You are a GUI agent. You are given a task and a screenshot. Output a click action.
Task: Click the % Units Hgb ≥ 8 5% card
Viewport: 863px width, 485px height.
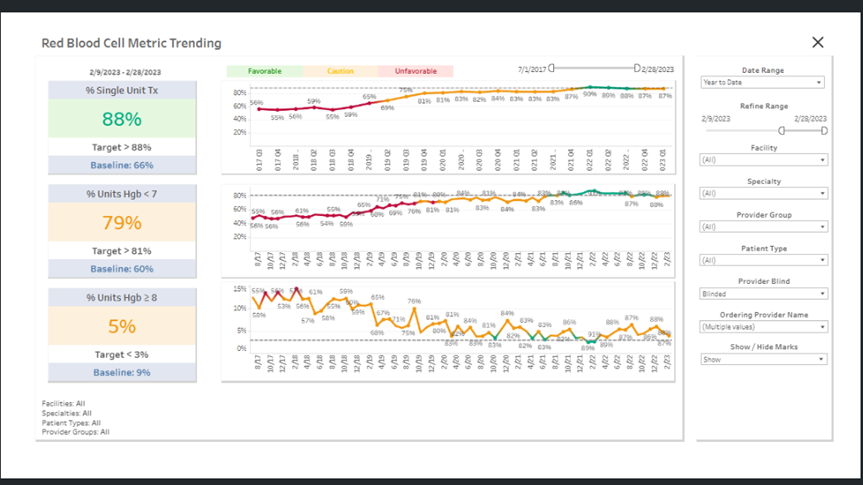pyautogui.click(x=122, y=326)
